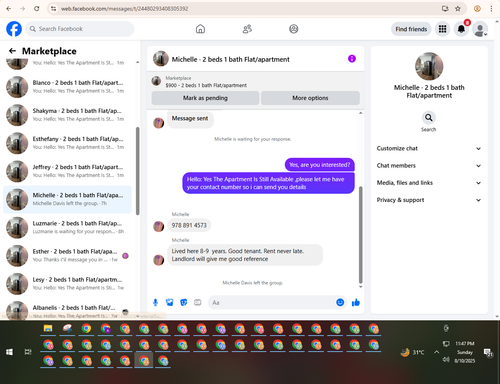The image size is (500, 384).
Task: Click More options button
Action: 310,98
